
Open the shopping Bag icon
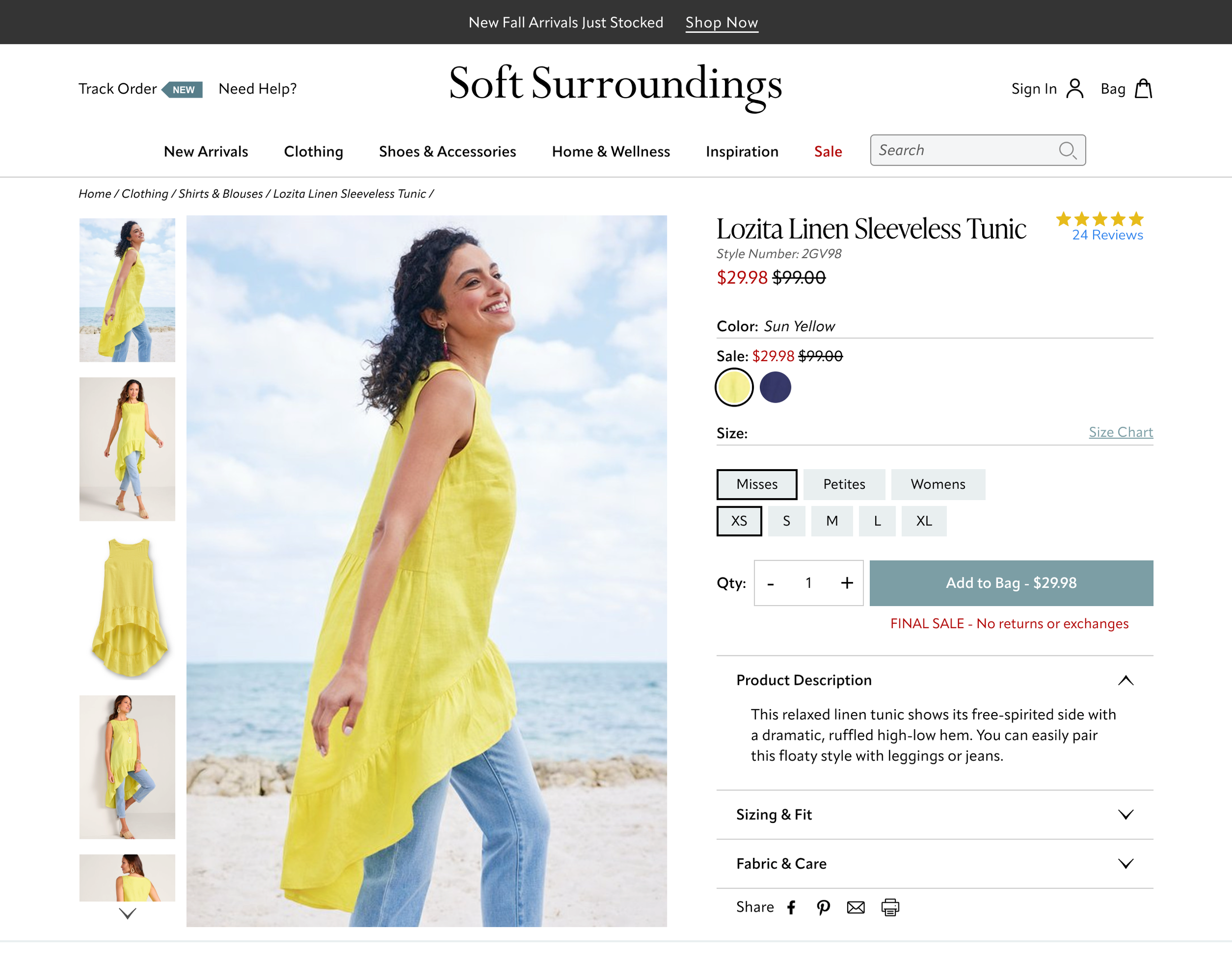(x=1144, y=88)
